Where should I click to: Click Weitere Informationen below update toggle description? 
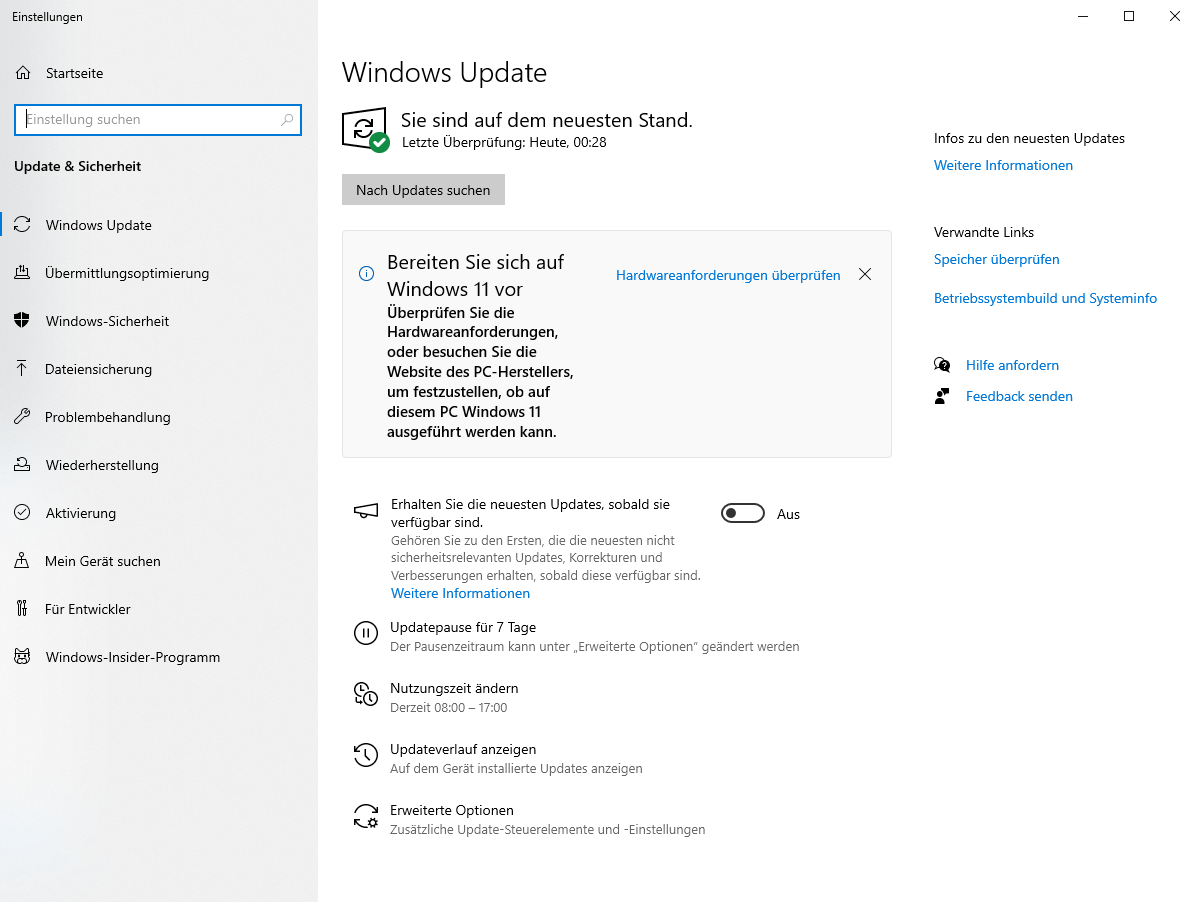pyautogui.click(x=460, y=593)
